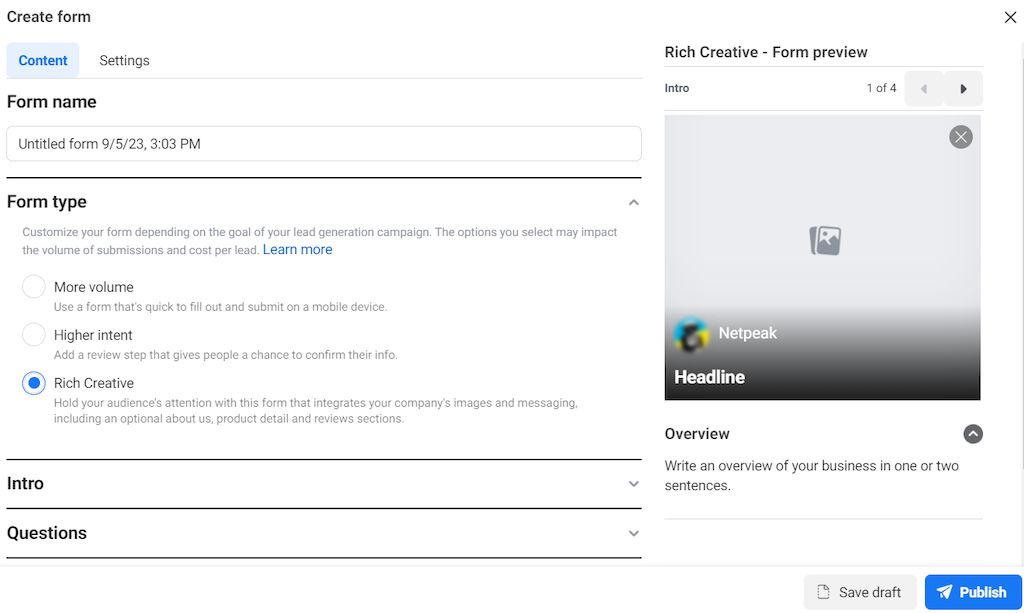
Task: Publish the form
Action: coord(973,592)
